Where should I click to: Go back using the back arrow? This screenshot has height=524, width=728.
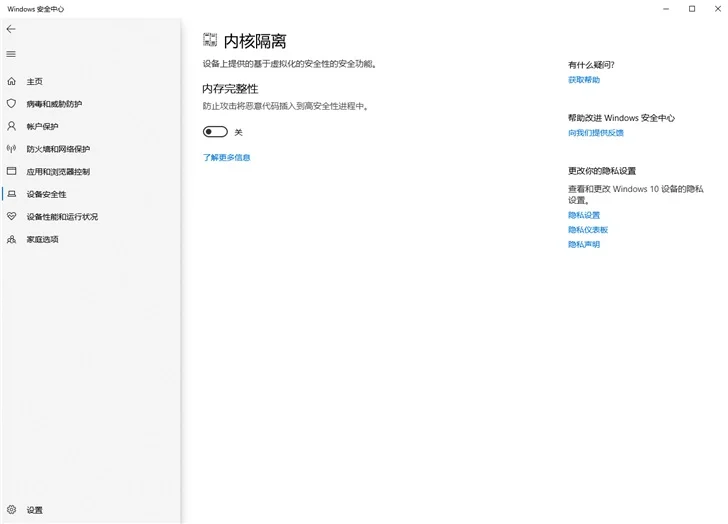tap(11, 29)
